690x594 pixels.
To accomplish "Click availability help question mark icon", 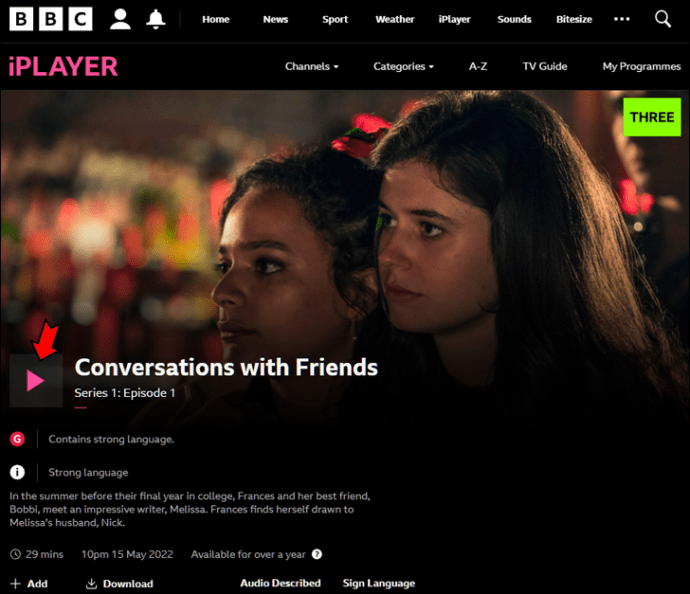I will point(317,554).
